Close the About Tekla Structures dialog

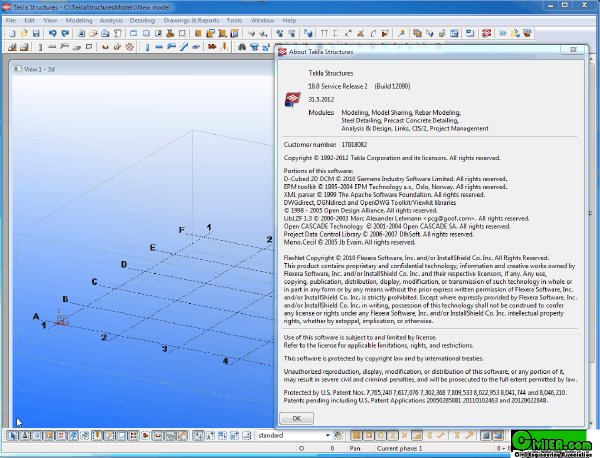573,50
